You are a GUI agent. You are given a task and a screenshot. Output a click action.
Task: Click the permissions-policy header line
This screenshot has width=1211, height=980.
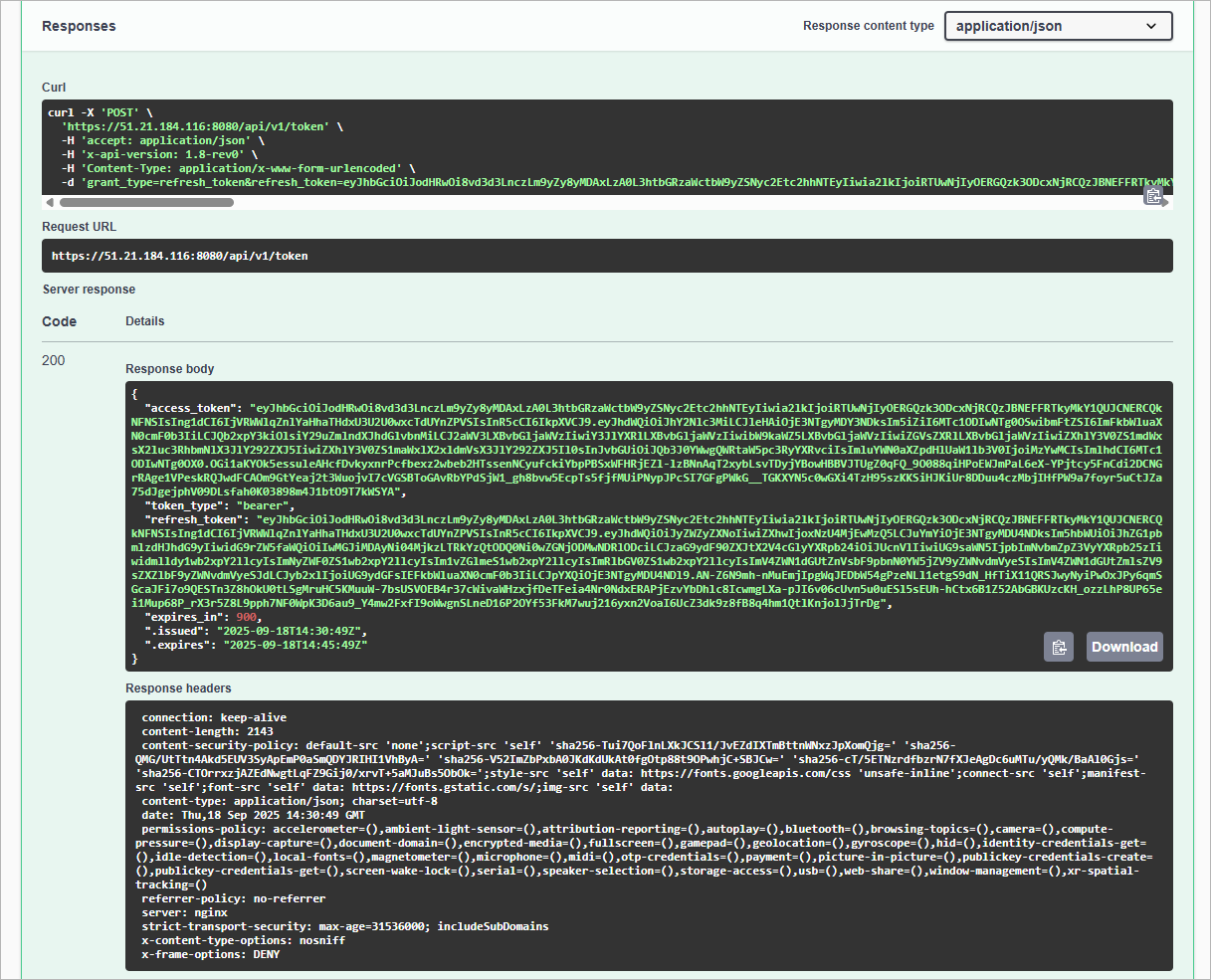[x=644, y=857]
